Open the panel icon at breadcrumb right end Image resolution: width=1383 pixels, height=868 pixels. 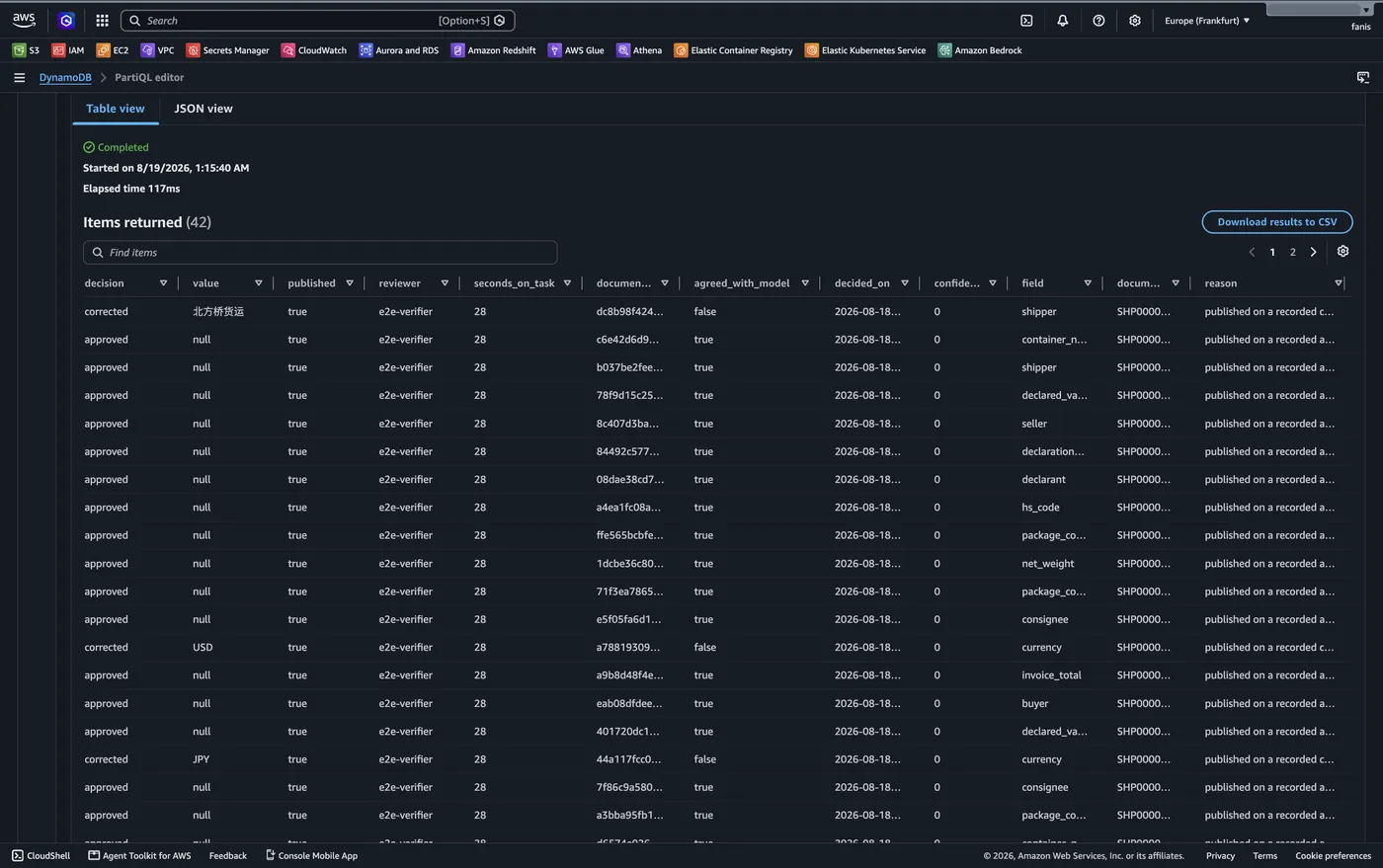click(1363, 77)
